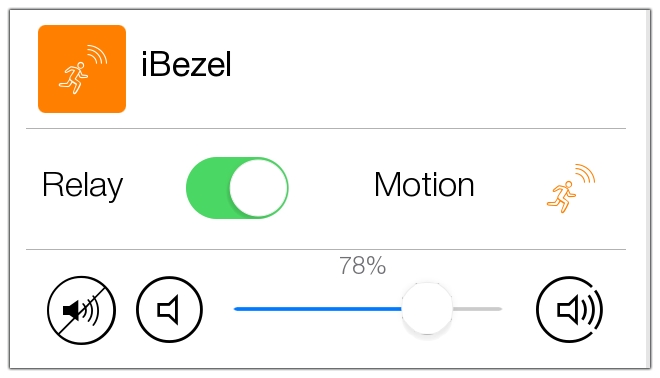Click the blue filled part of the volume slider

(318, 309)
